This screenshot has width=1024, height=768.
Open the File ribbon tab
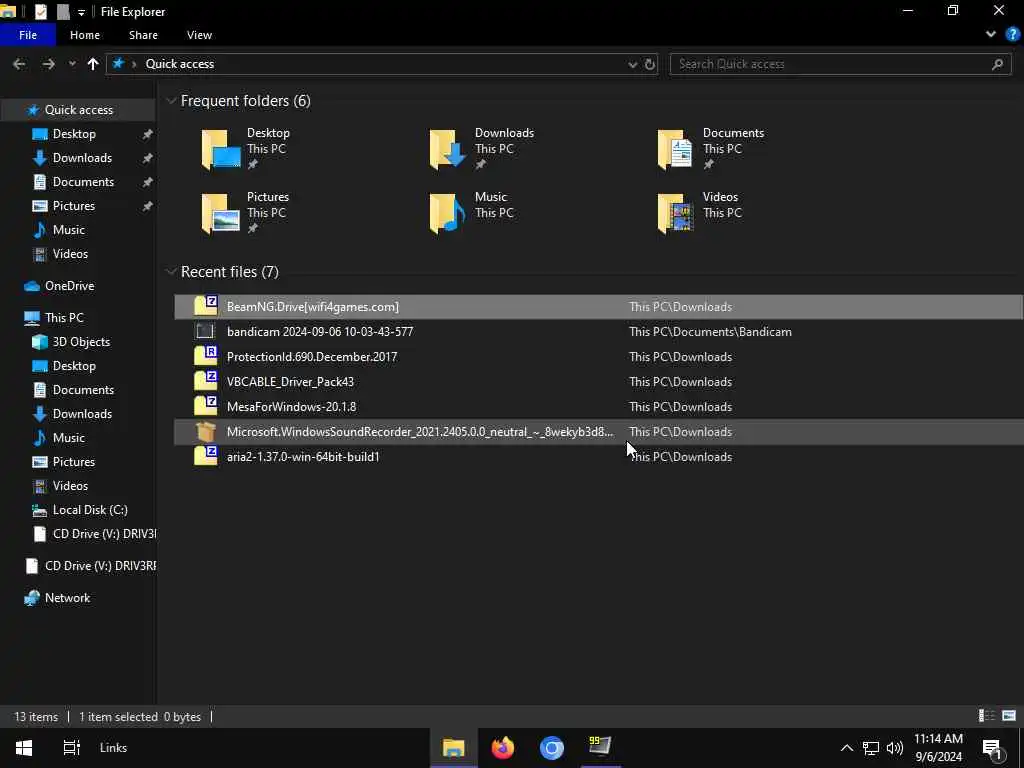pos(28,35)
